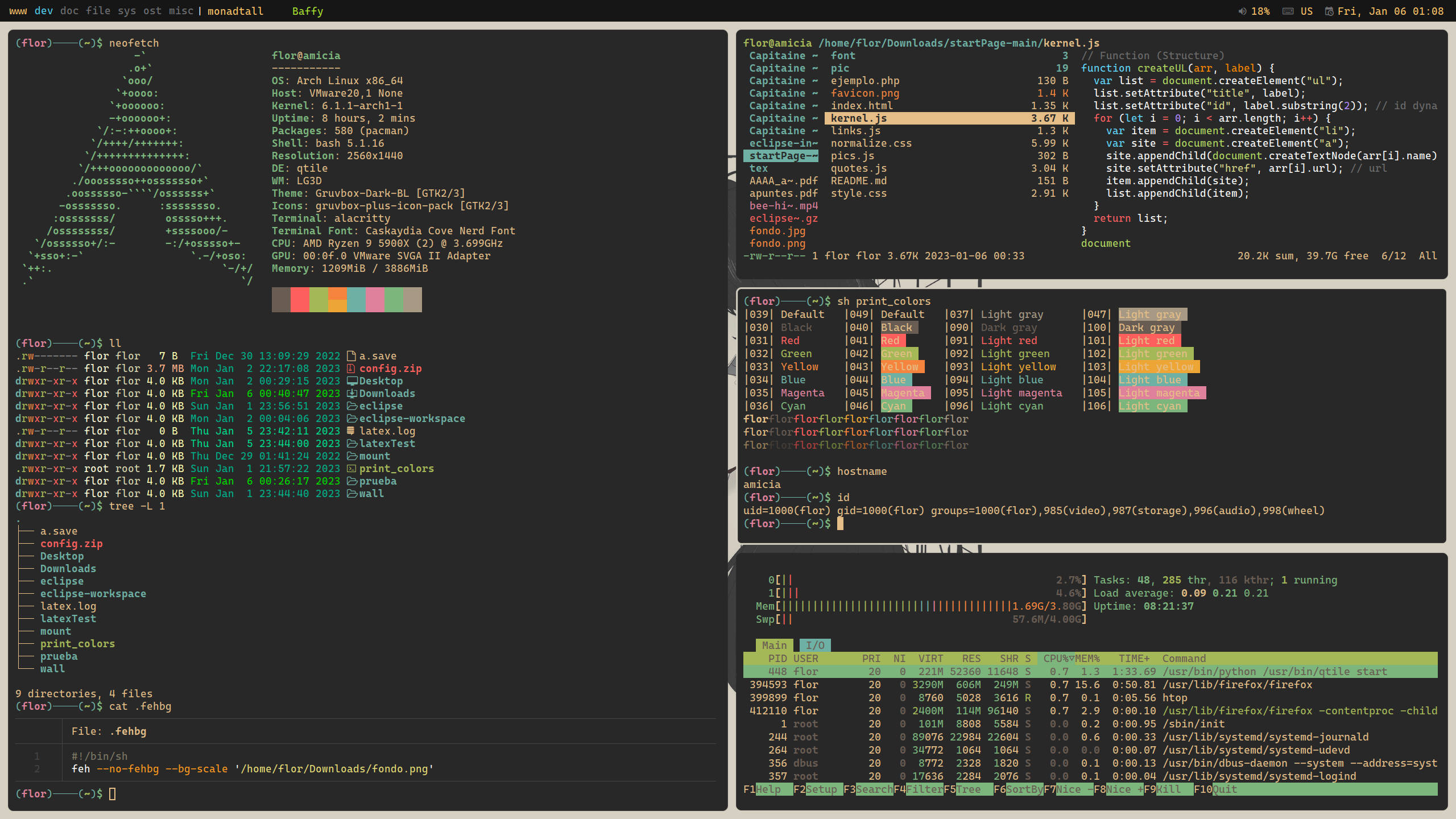Click the download icon beside Downloads in ll output
This screenshot has height=819, width=1456.
(352, 394)
